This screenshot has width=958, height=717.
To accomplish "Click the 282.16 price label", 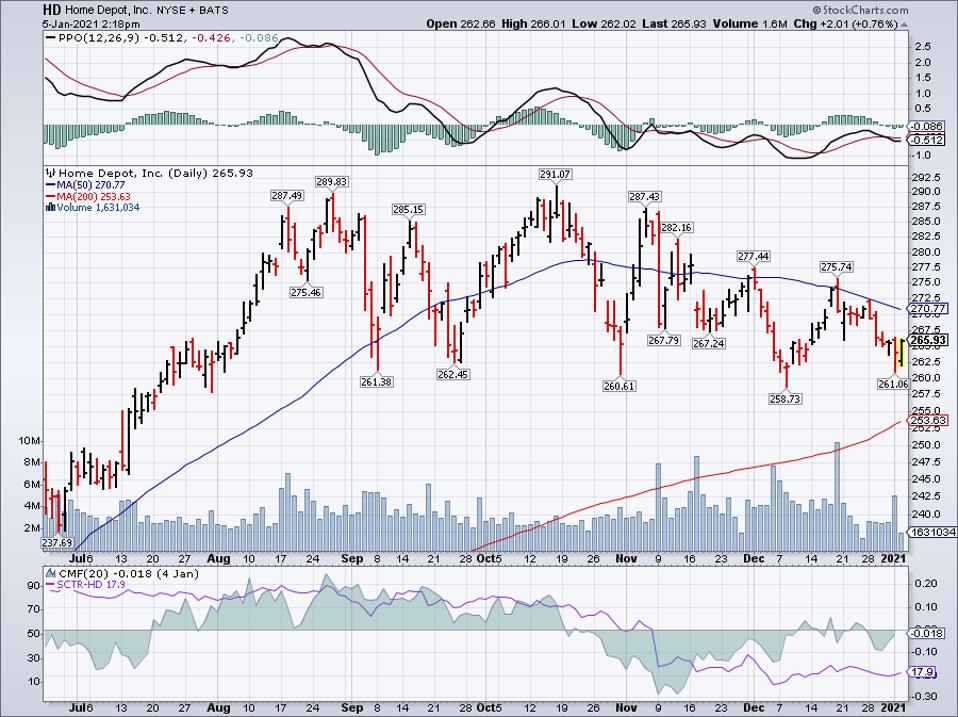I will pyautogui.click(x=676, y=227).
